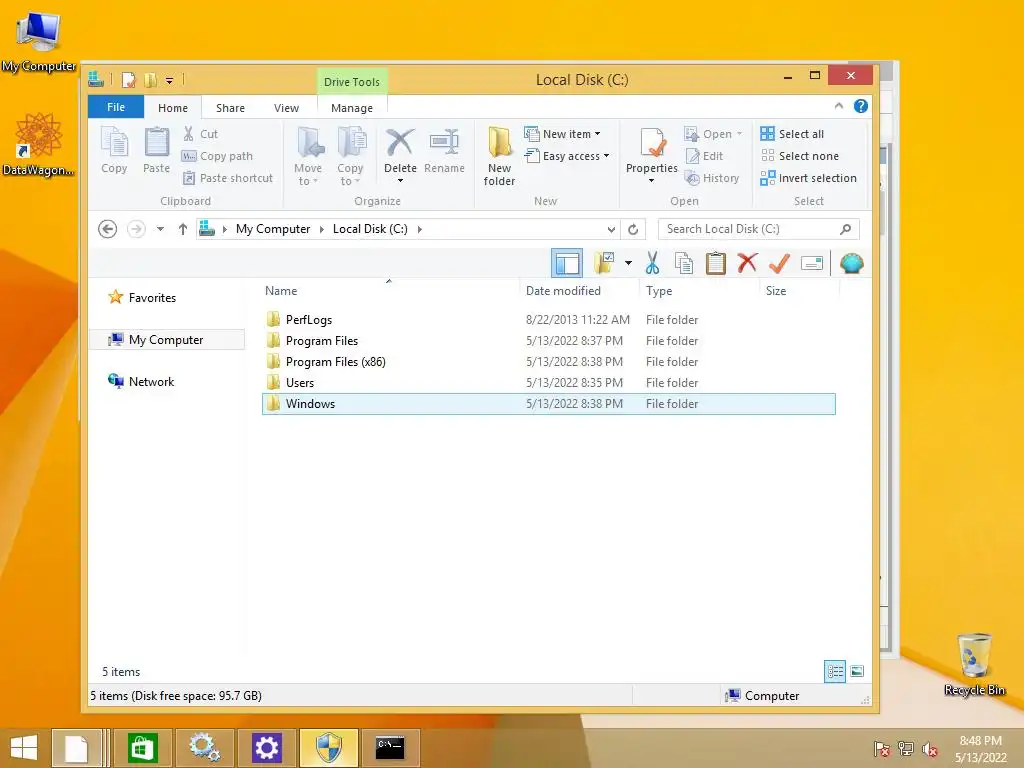Refresh the folder view
This screenshot has width=1024, height=768.
click(633, 229)
